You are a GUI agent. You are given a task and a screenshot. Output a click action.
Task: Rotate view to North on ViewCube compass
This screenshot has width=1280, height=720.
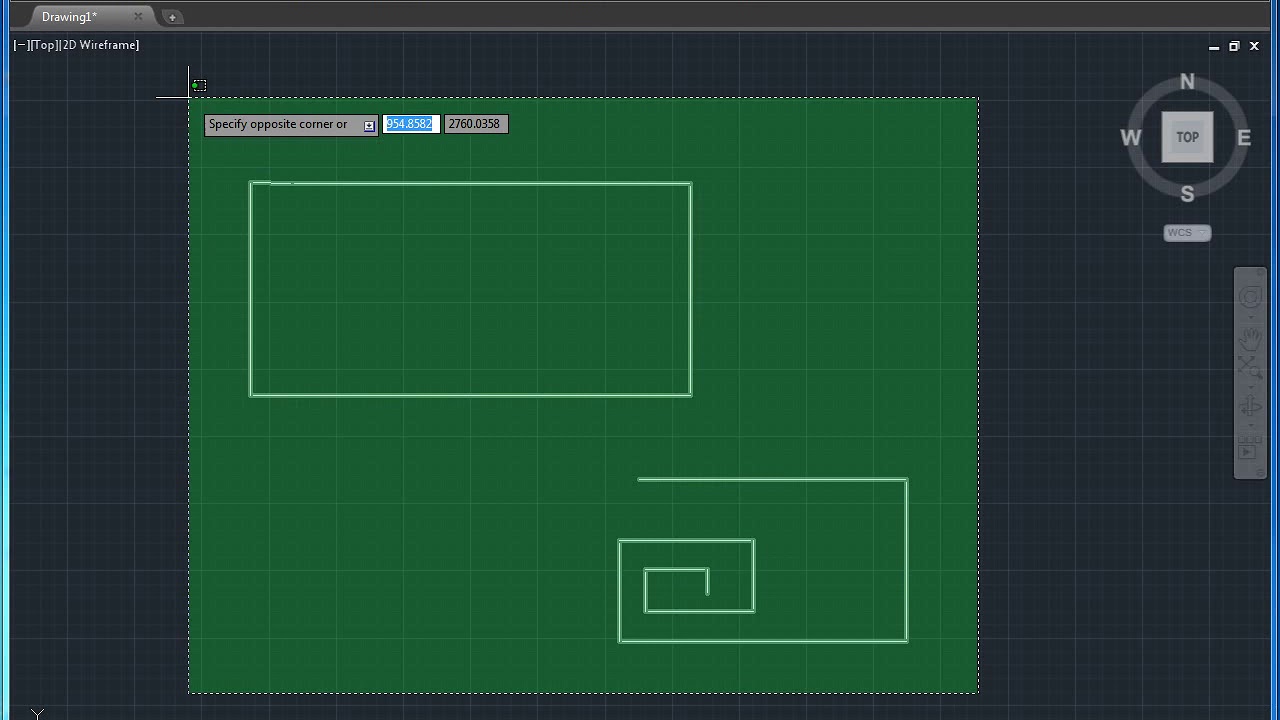coord(1187,82)
